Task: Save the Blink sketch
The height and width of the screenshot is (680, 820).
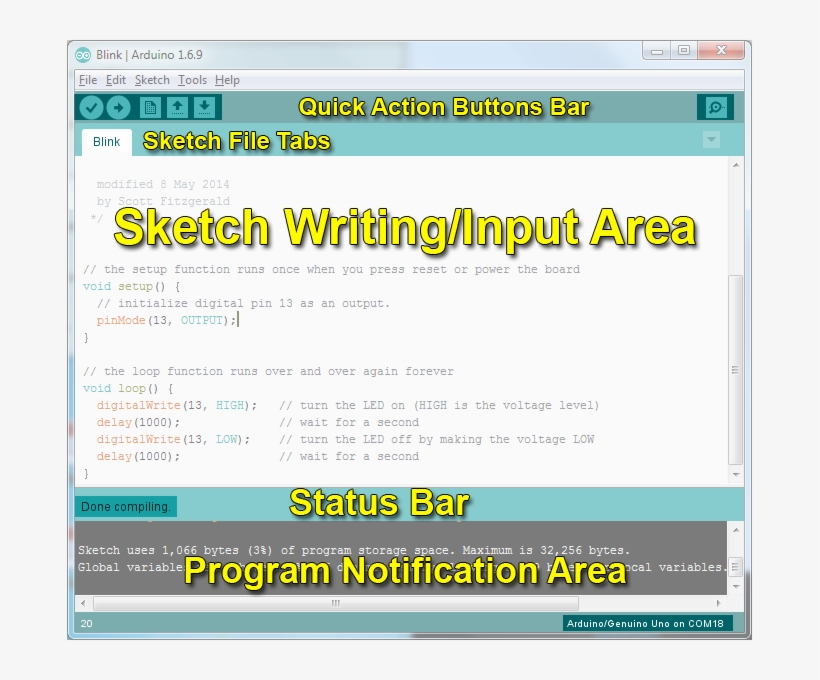Action: (x=204, y=107)
